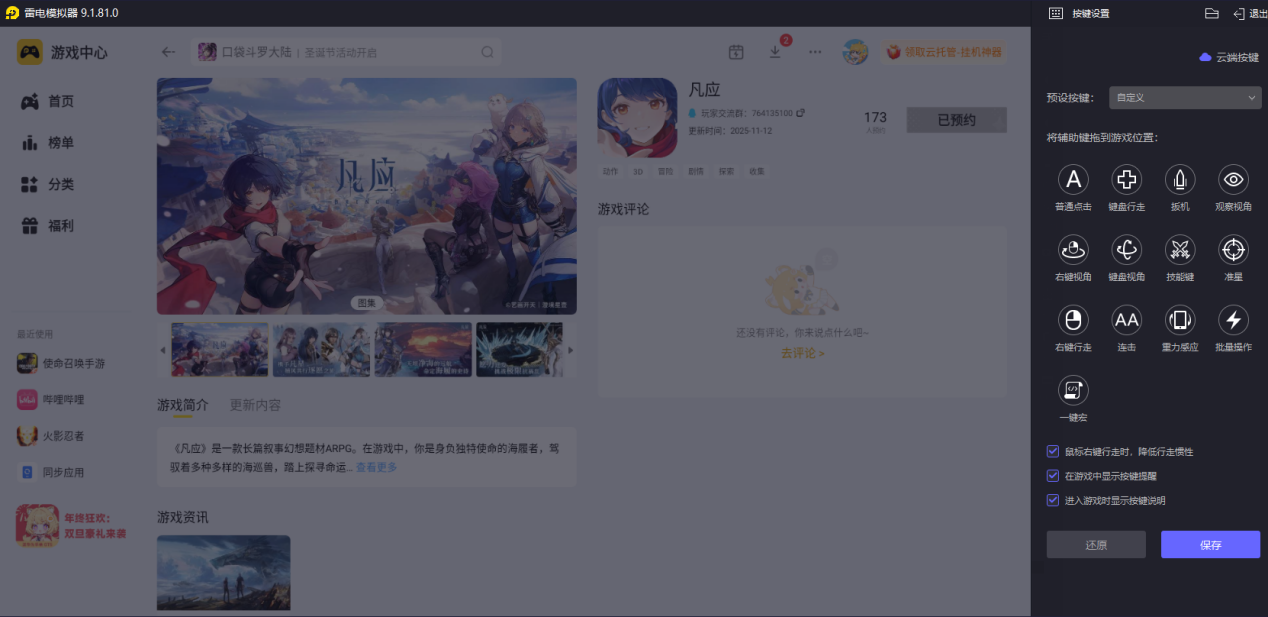Open 同步应用 in the sidebar

(x=51, y=472)
